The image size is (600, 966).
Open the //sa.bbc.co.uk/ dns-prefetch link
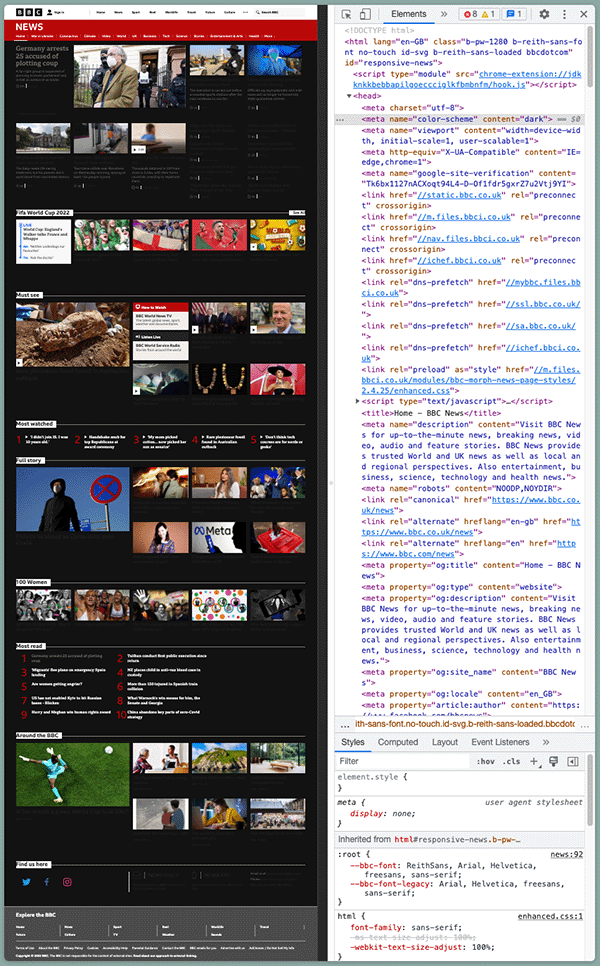click(541, 325)
